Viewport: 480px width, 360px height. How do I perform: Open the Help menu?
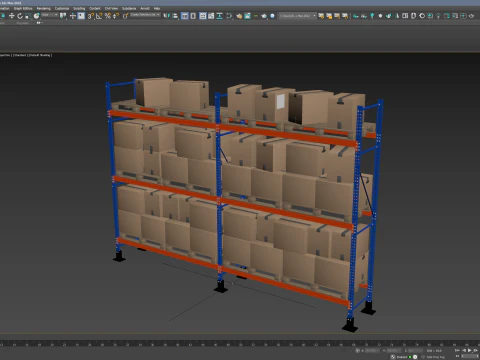[157, 8]
